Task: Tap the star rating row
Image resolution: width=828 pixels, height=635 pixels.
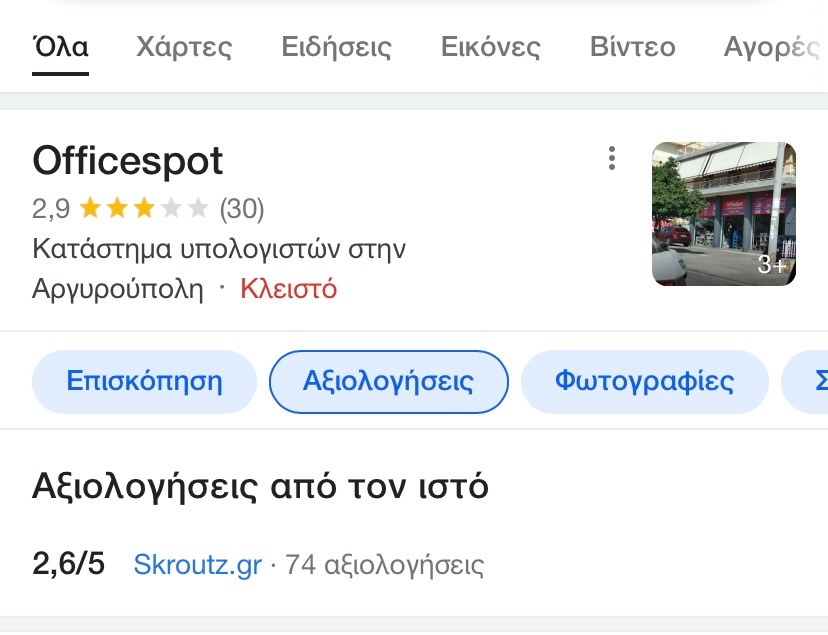Action: pyautogui.click(x=144, y=208)
